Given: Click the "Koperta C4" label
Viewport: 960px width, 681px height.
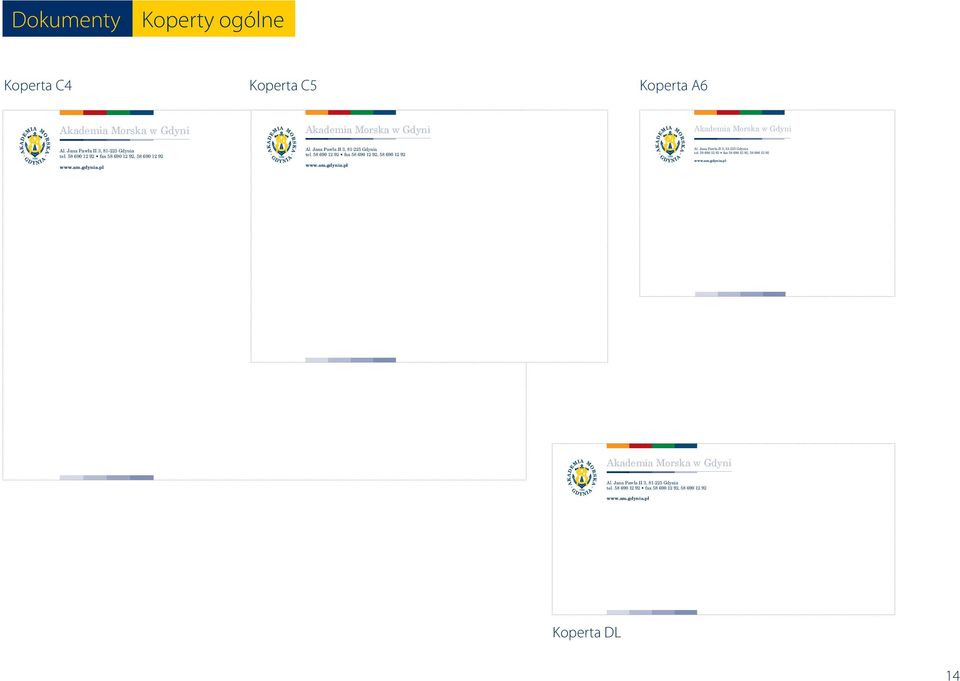Looking at the screenshot, I should point(38,86).
